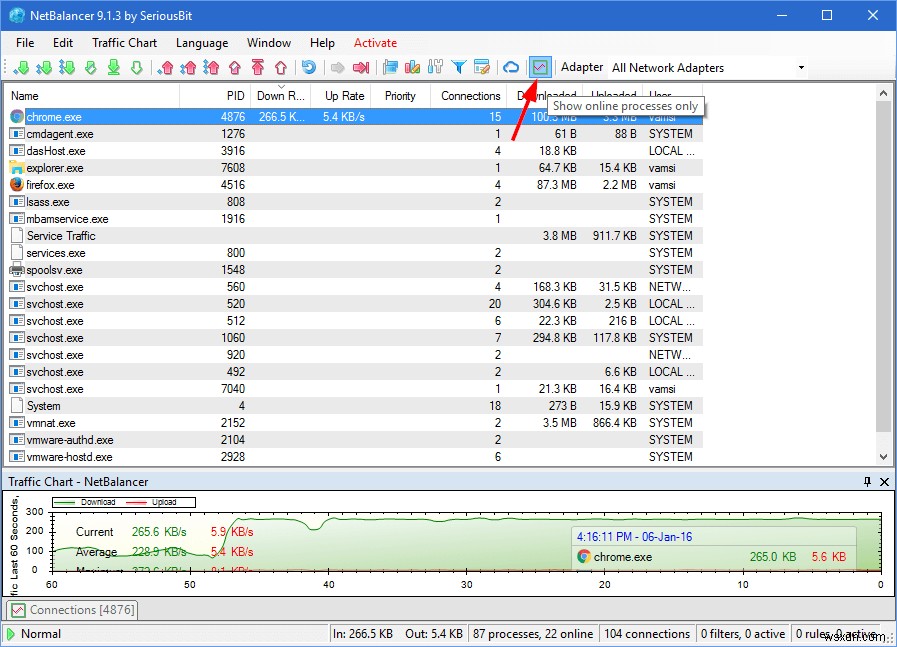Open the All Network Adapters dropdown
Image resolution: width=897 pixels, height=647 pixels.
pyautogui.click(x=800, y=67)
